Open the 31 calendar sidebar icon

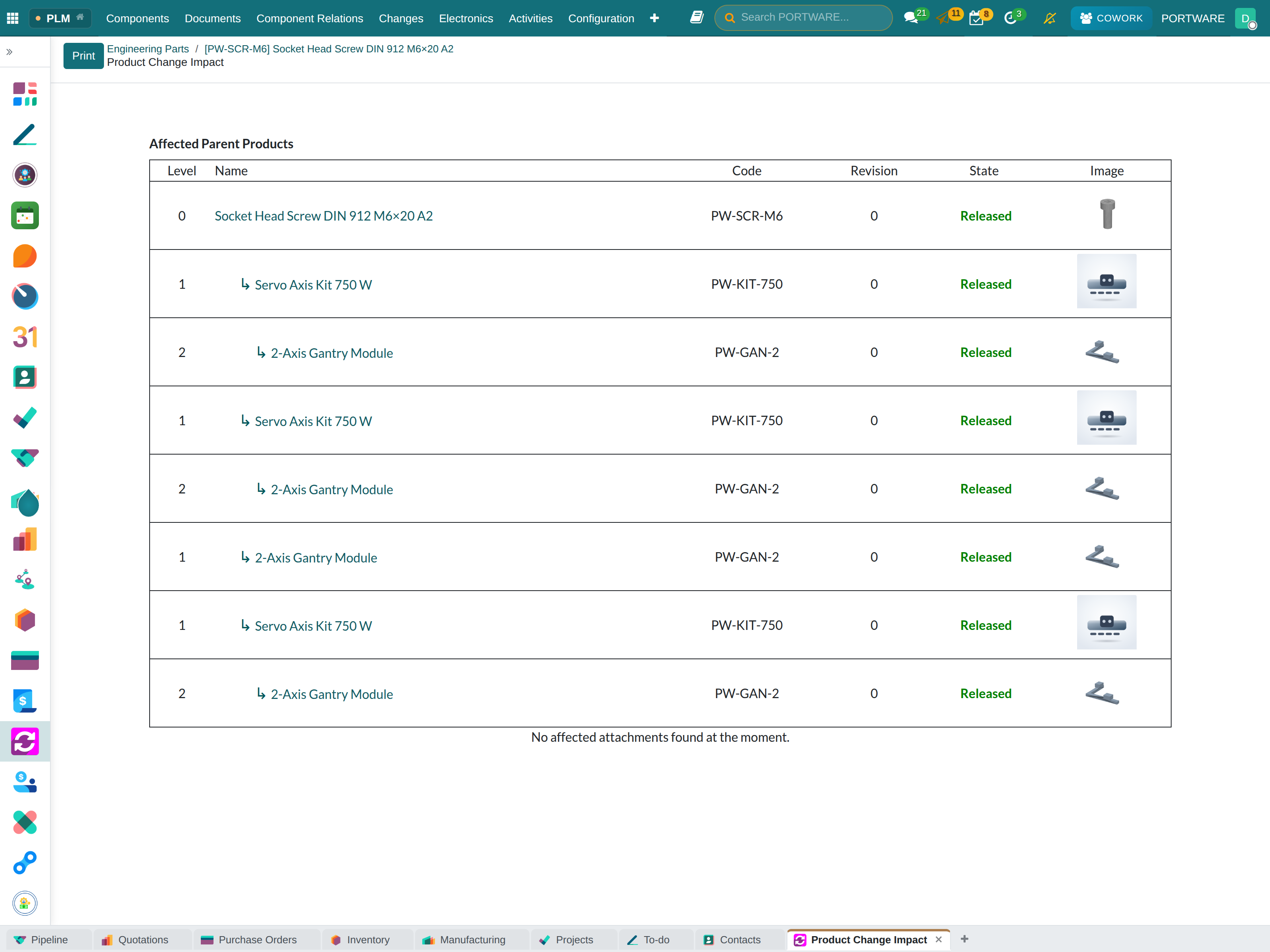[25, 337]
